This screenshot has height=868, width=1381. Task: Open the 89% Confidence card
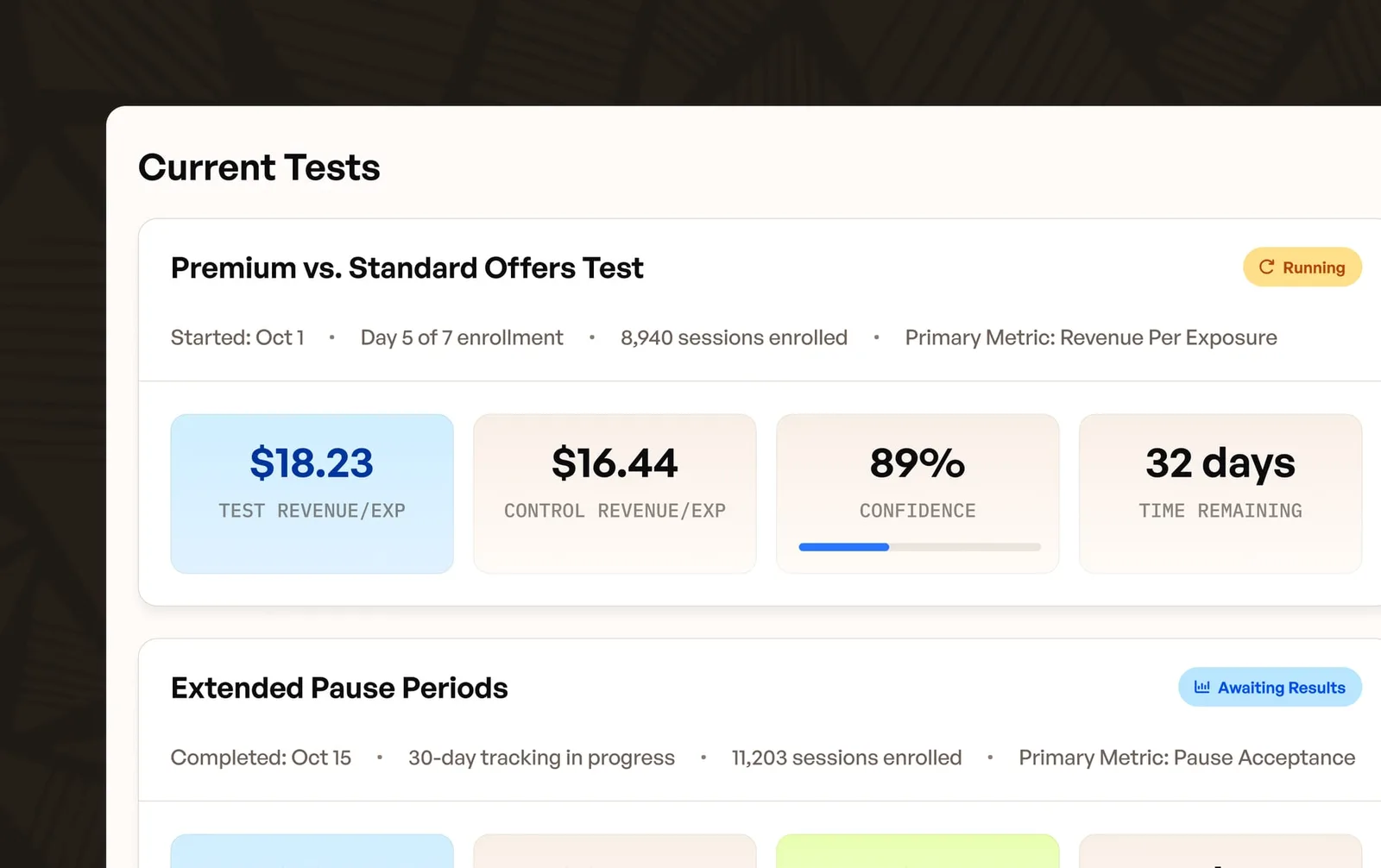point(918,494)
